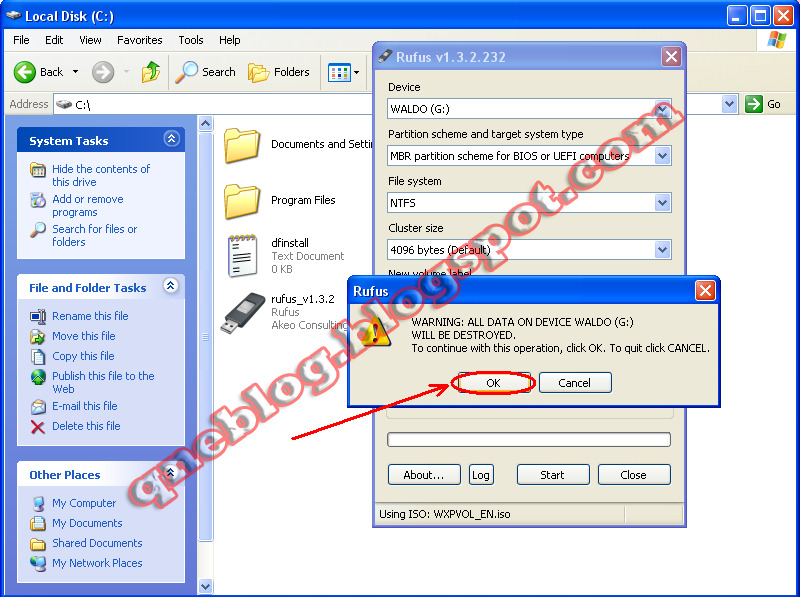This screenshot has height=597, width=800.
Task: Click the warning triangle icon in dialog
Action: tap(376, 331)
